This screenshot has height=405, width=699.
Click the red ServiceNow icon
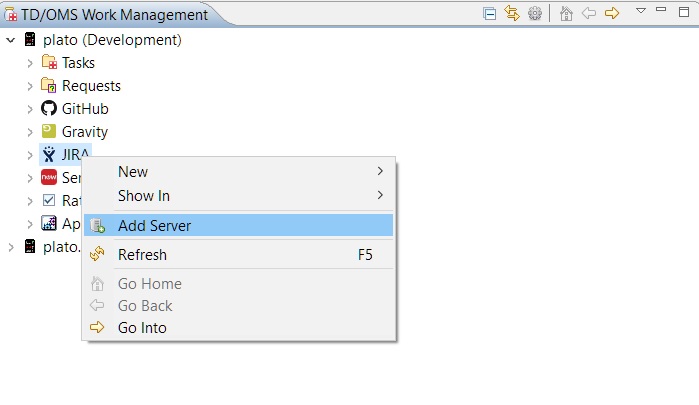click(49, 177)
